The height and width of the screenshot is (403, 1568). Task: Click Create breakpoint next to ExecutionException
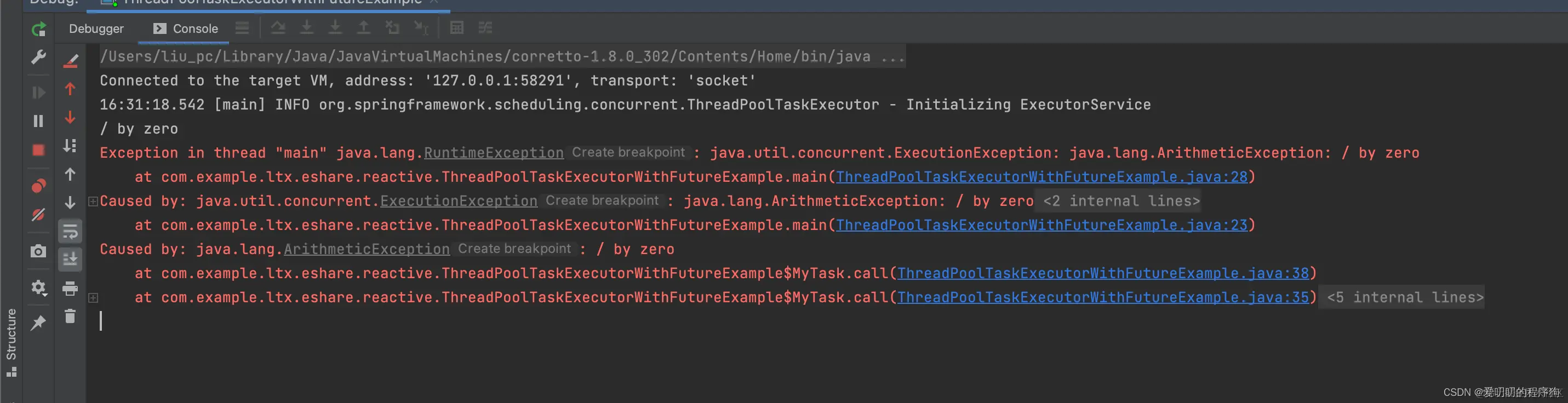(602, 201)
